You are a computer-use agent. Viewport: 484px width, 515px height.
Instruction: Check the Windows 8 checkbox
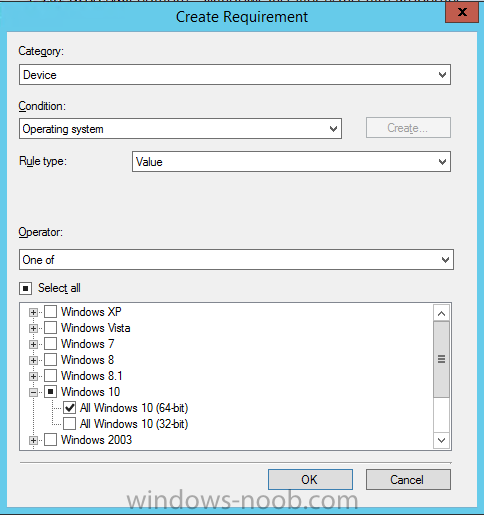(x=50, y=360)
